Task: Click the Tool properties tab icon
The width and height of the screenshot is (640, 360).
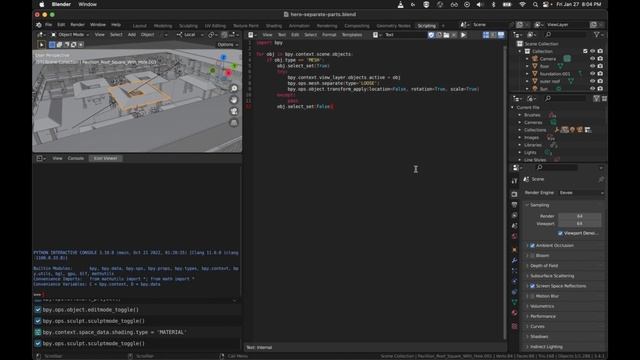Action: [514, 181]
